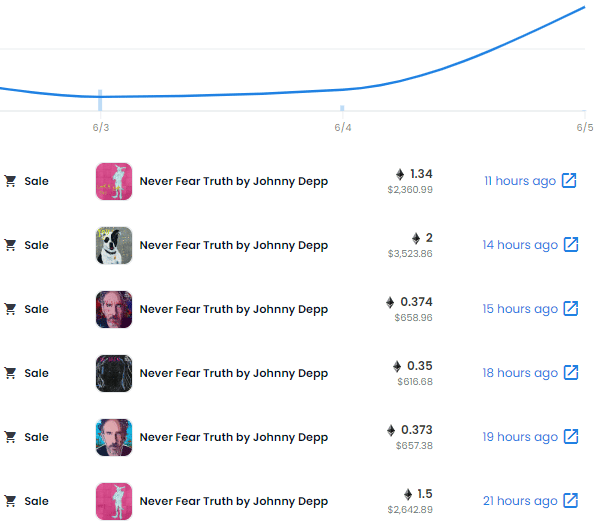Click Sale label in the 14 hours ago row
Image resolution: width=598 pixels, height=523 pixels.
click(x=37, y=245)
